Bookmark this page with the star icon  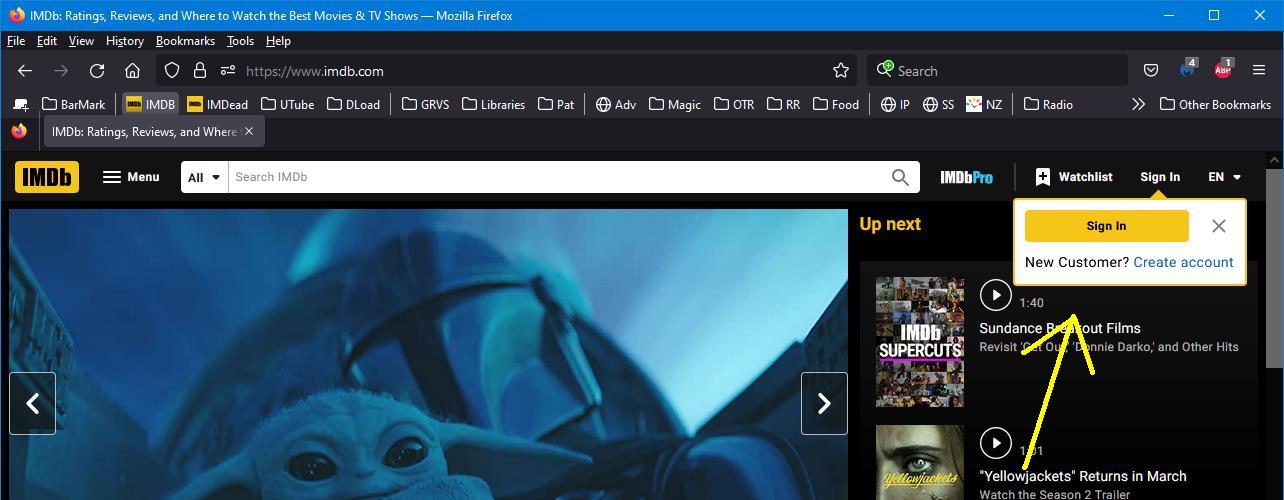[x=841, y=71]
